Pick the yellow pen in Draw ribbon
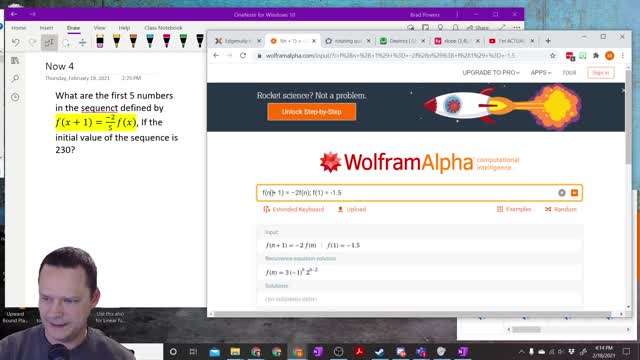The height and width of the screenshot is (360, 640). (x=116, y=41)
